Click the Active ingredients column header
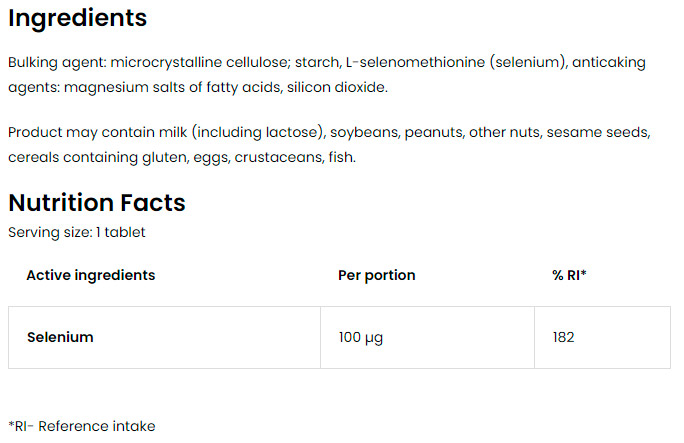Screen dimensions: 684x443 coord(91,275)
